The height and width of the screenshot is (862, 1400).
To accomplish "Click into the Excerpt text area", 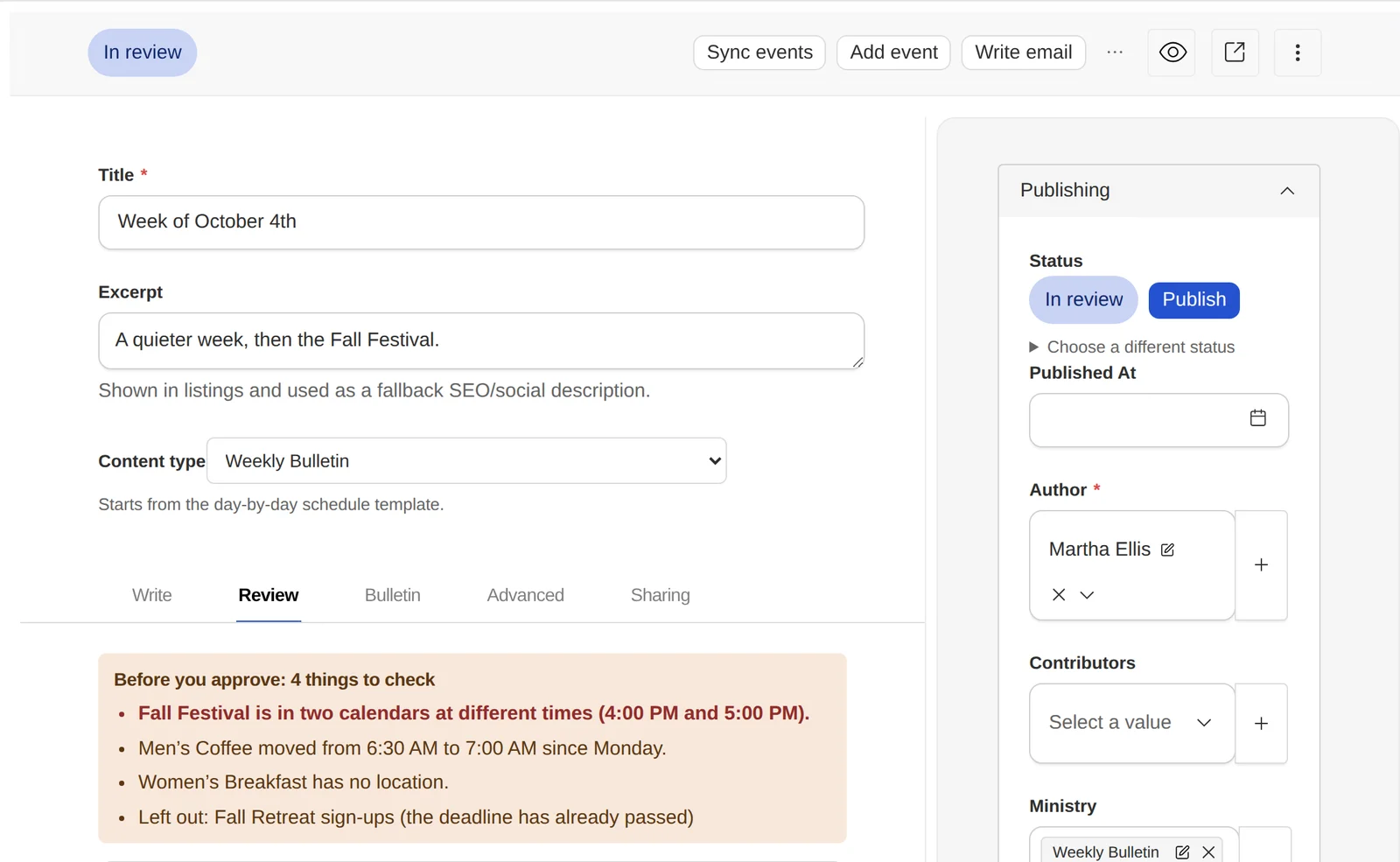I will (x=481, y=340).
